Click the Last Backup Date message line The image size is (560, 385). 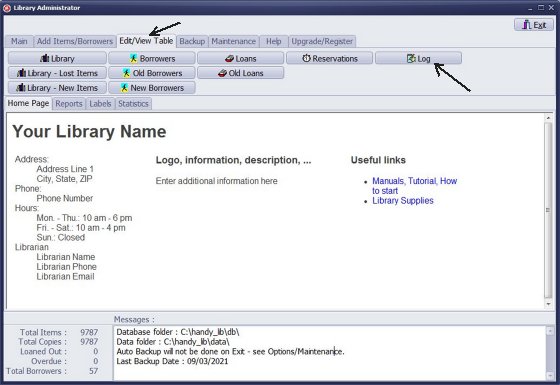pyautogui.click(x=172, y=361)
